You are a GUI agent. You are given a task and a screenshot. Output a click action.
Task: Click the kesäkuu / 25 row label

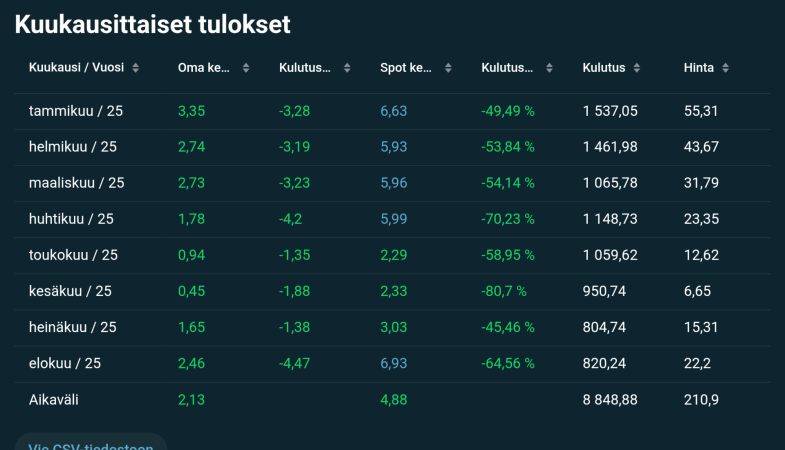point(70,291)
